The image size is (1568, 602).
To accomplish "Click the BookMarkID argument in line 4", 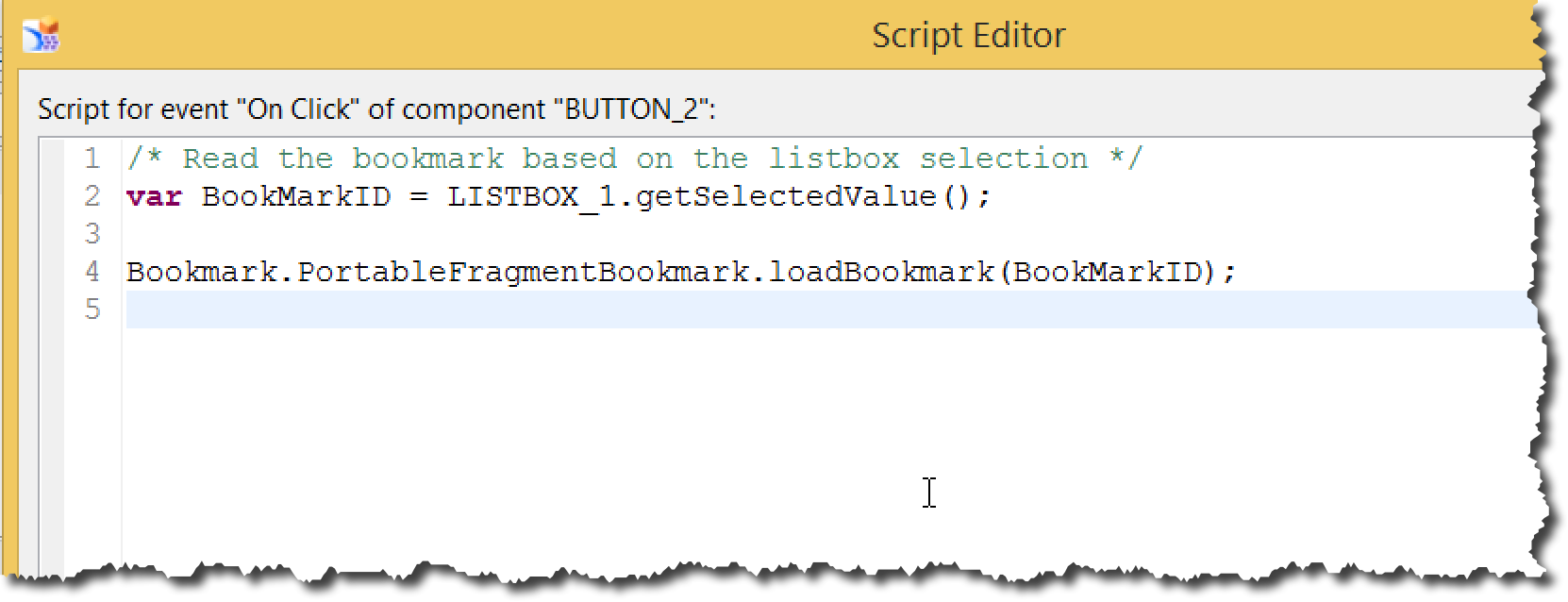I will (1107, 272).
